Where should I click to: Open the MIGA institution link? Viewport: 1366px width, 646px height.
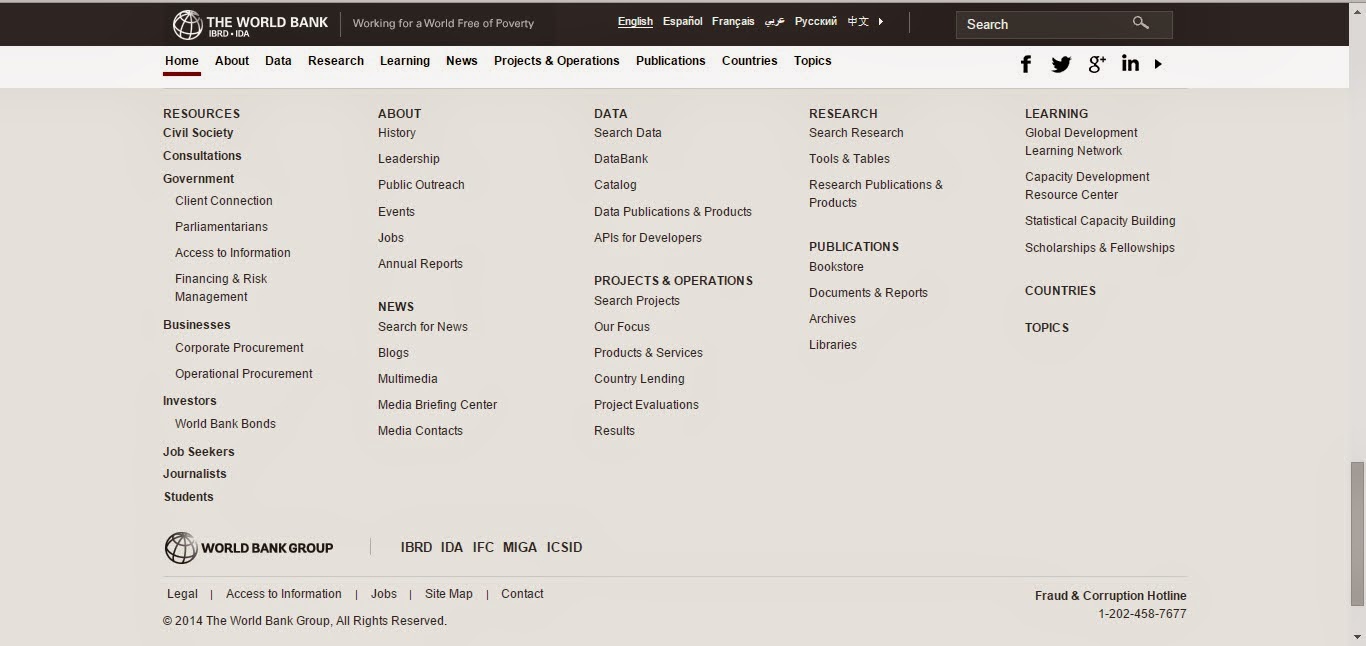point(520,548)
